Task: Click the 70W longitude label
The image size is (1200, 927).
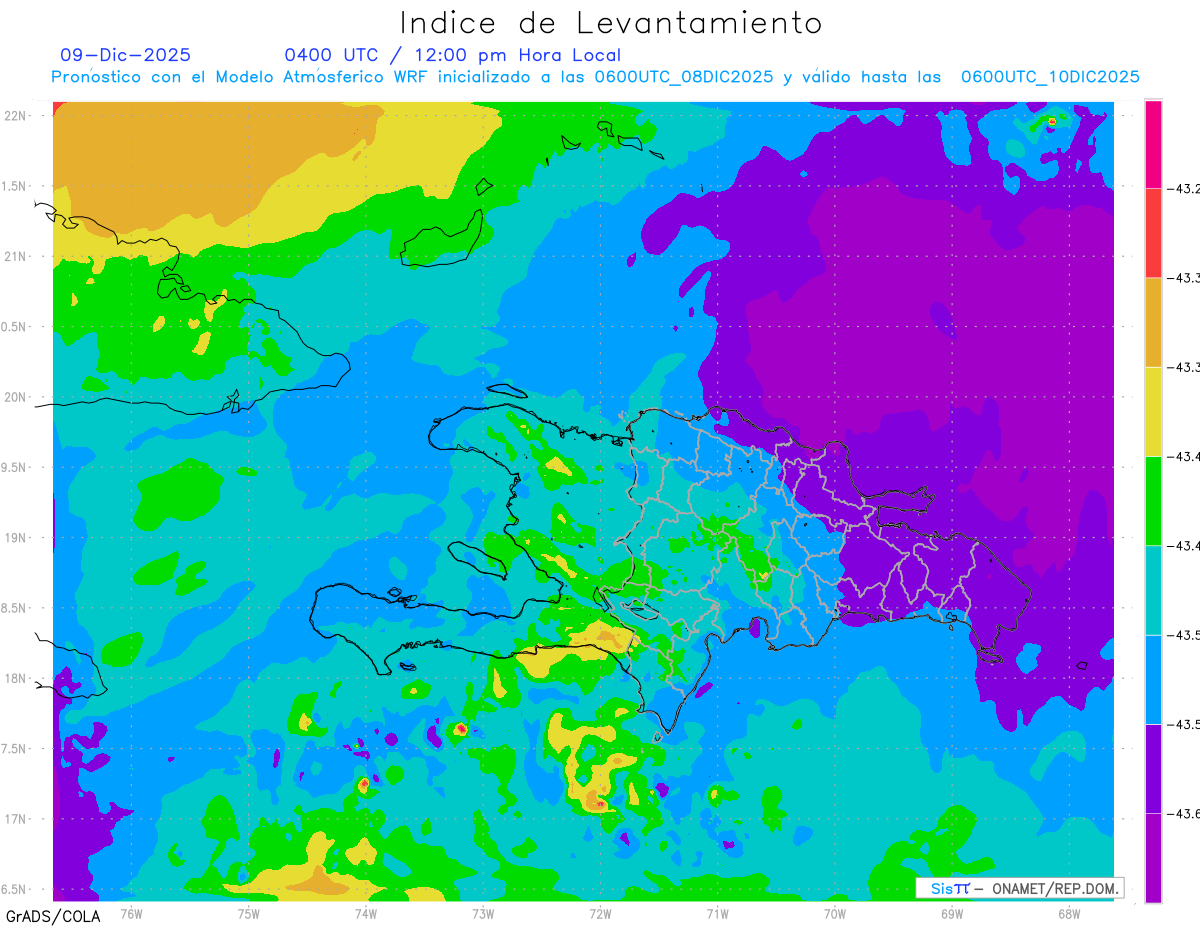Action: [835, 913]
